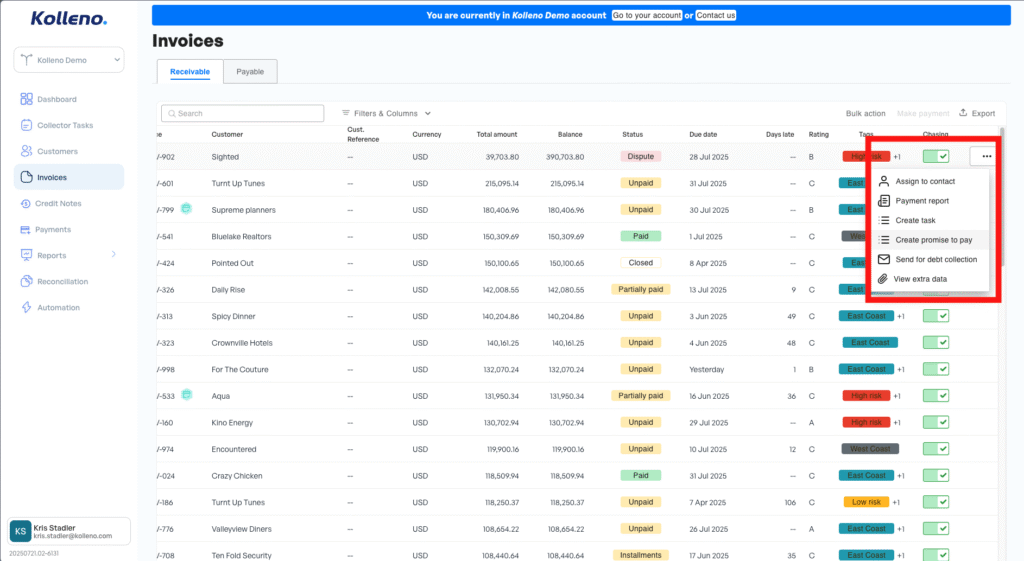Click the Export button
The height and width of the screenshot is (561, 1024).
tap(977, 114)
